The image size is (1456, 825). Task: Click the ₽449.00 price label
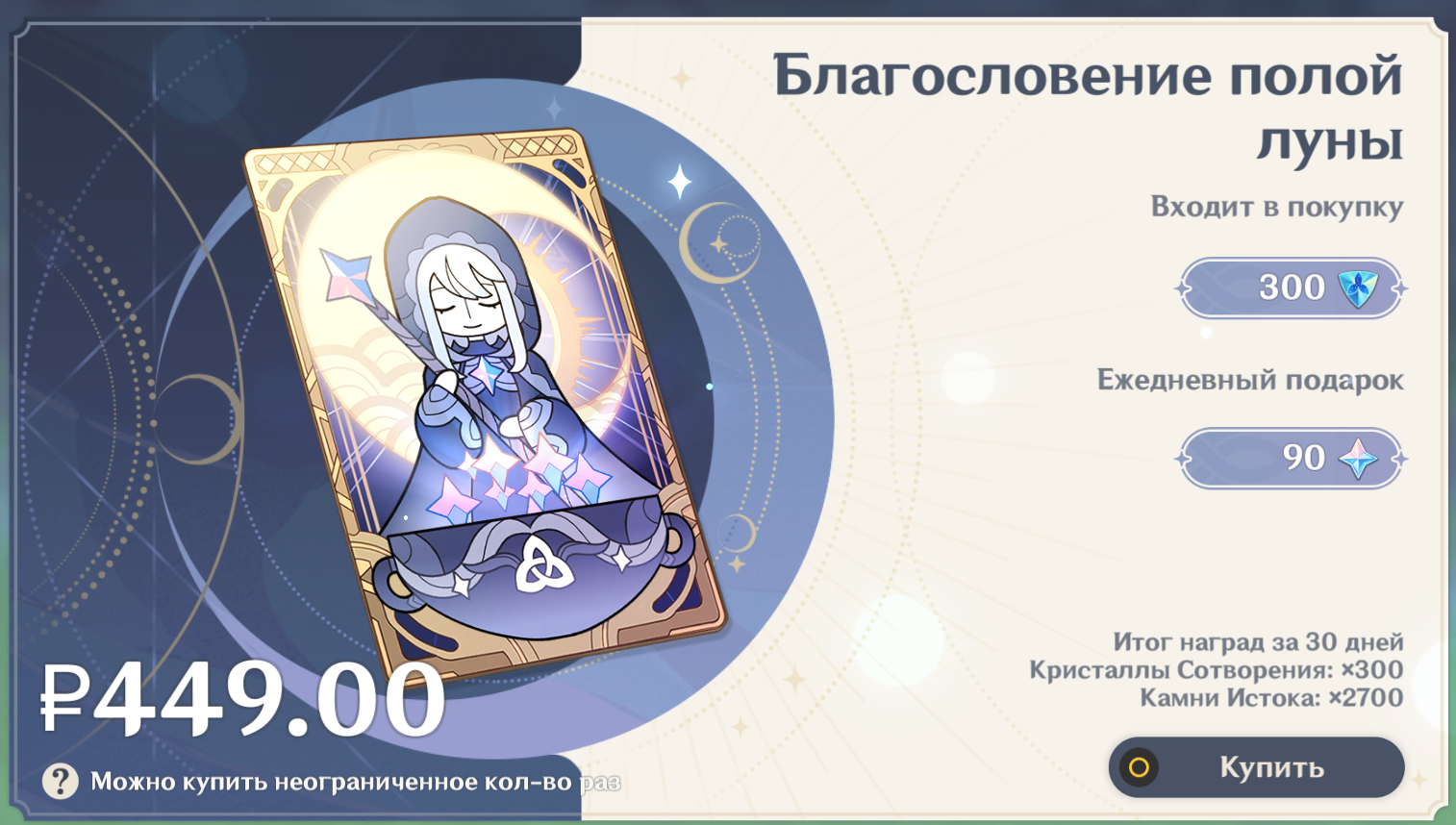(242, 699)
